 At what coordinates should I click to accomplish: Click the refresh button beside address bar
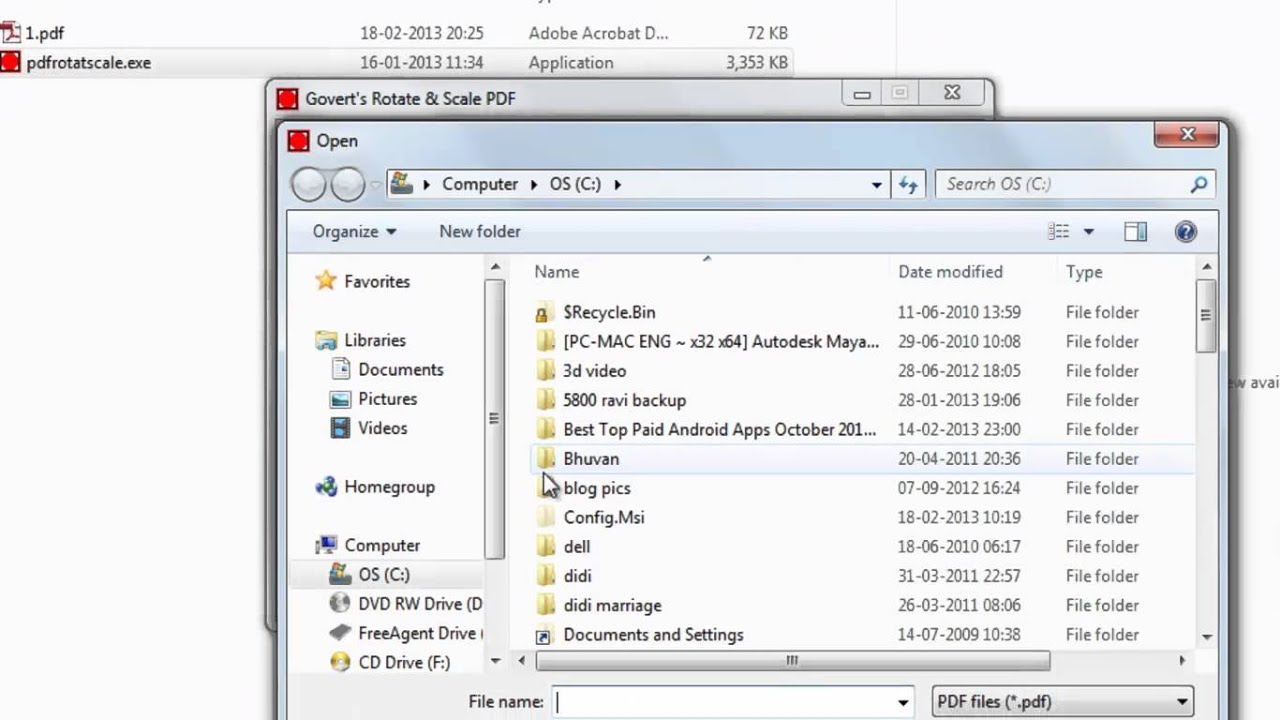(908, 184)
